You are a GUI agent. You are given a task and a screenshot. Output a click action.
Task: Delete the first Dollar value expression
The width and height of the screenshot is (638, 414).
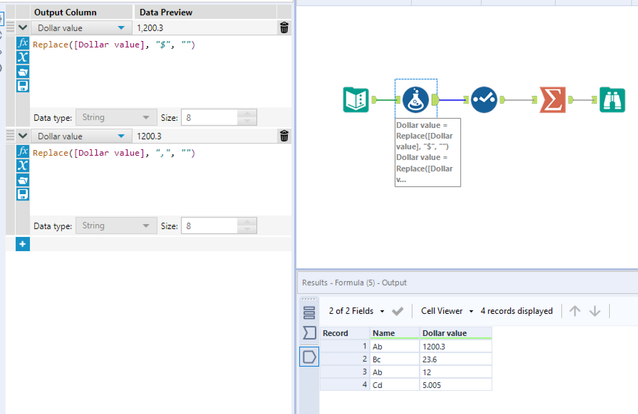coord(284,28)
